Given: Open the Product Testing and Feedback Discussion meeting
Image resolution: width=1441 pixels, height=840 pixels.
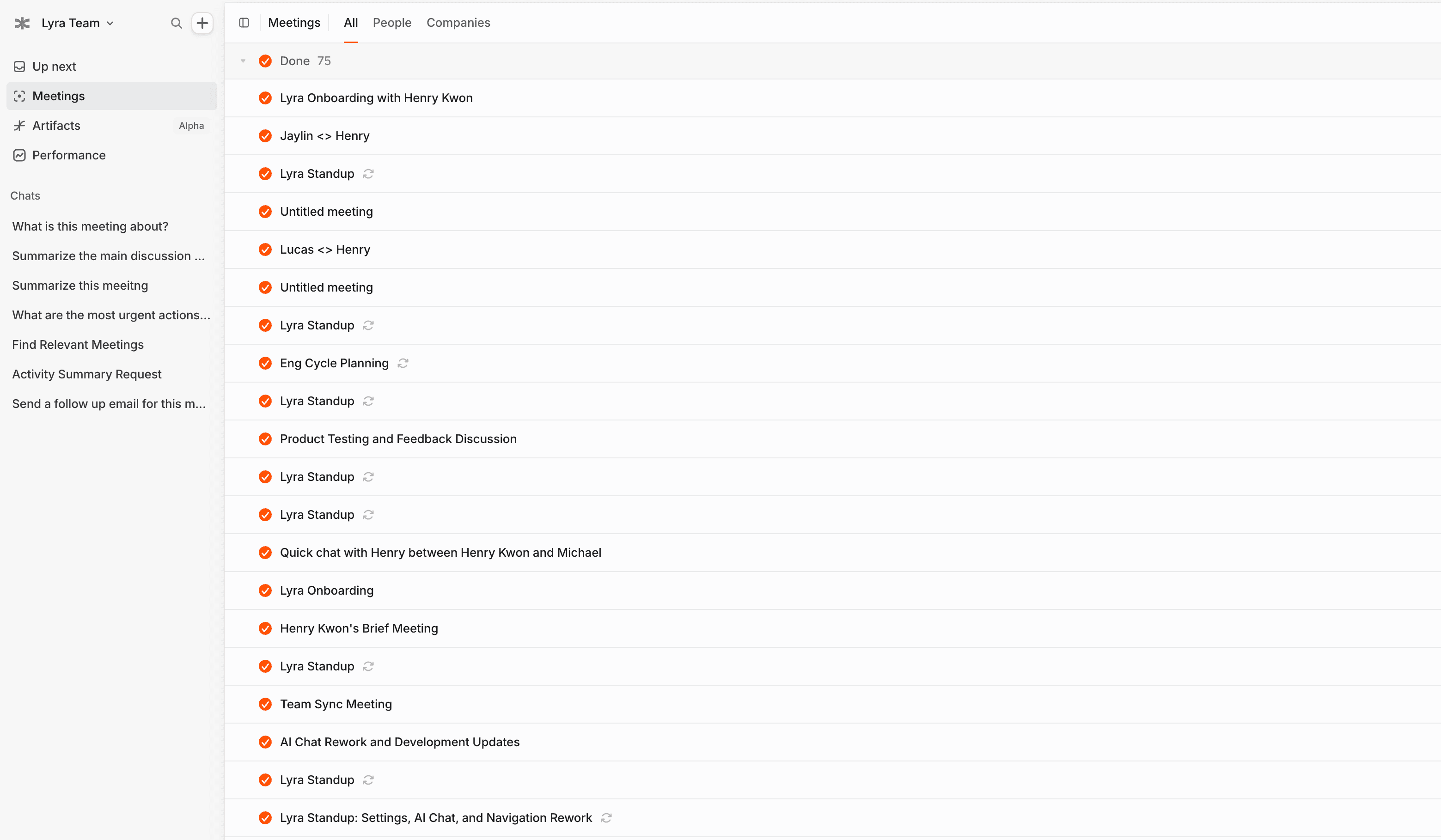Looking at the screenshot, I should click(x=398, y=438).
